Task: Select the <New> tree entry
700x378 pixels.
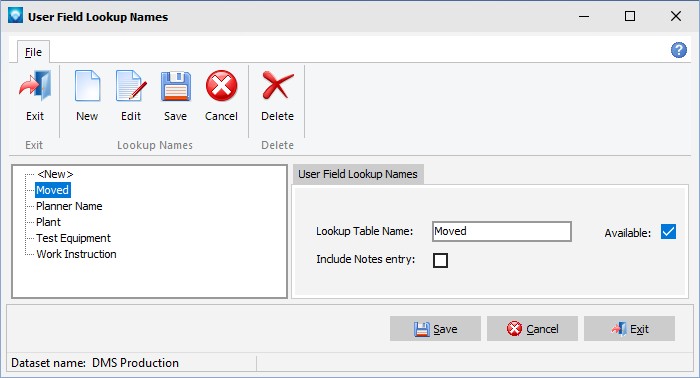Action: coord(55,174)
